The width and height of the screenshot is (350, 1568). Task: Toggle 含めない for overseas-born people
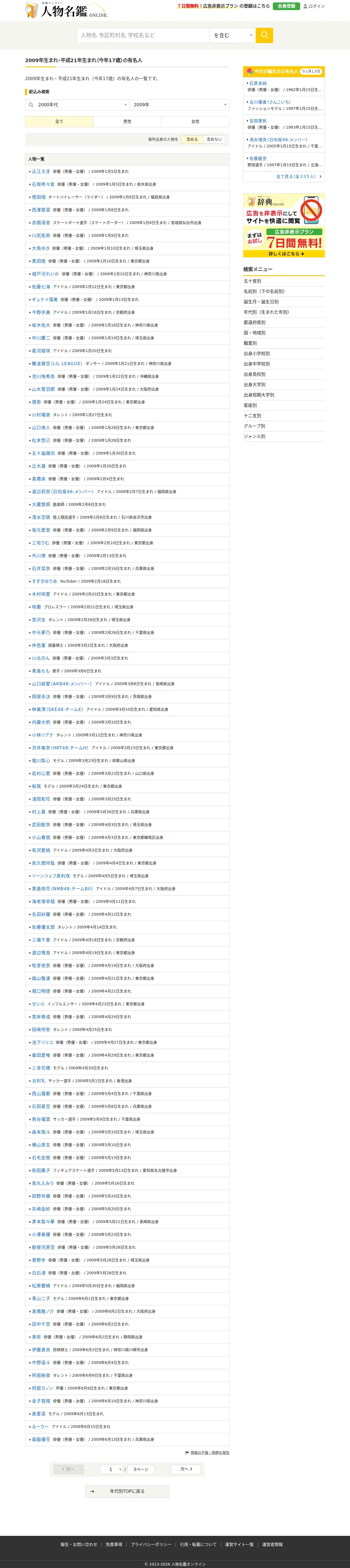pyautogui.click(x=214, y=140)
